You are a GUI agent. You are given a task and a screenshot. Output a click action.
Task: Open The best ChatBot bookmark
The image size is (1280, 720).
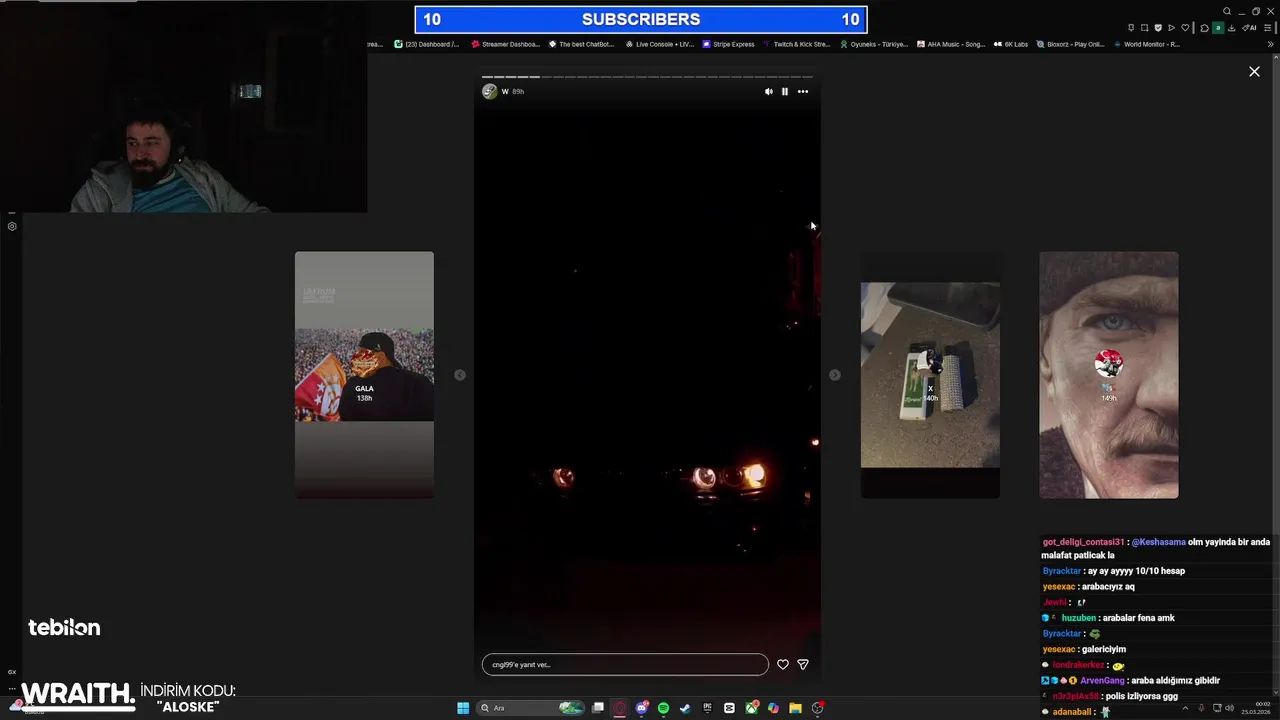pyautogui.click(x=581, y=44)
